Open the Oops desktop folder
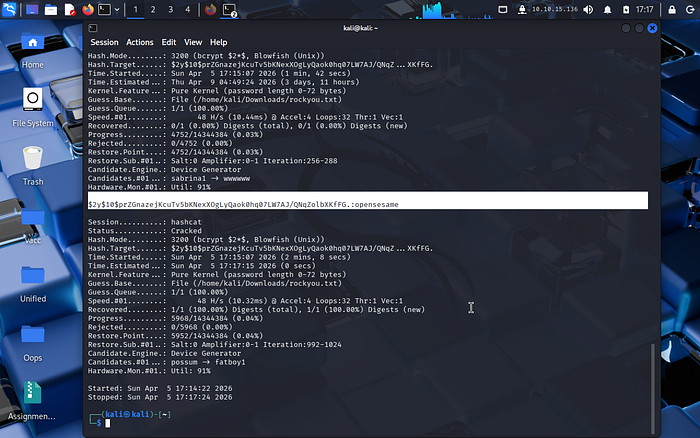Viewport: 700px width, 438px height. [33, 343]
